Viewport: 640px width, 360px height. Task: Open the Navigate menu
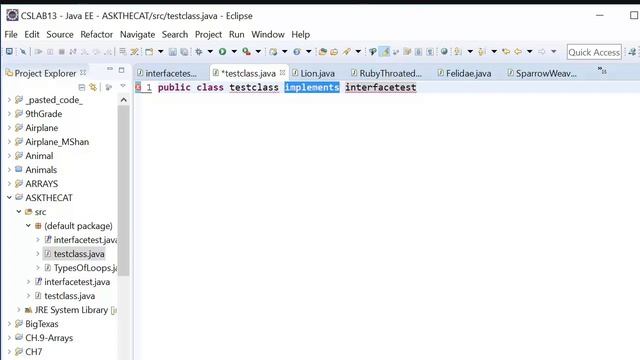click(x=137, y=34)
